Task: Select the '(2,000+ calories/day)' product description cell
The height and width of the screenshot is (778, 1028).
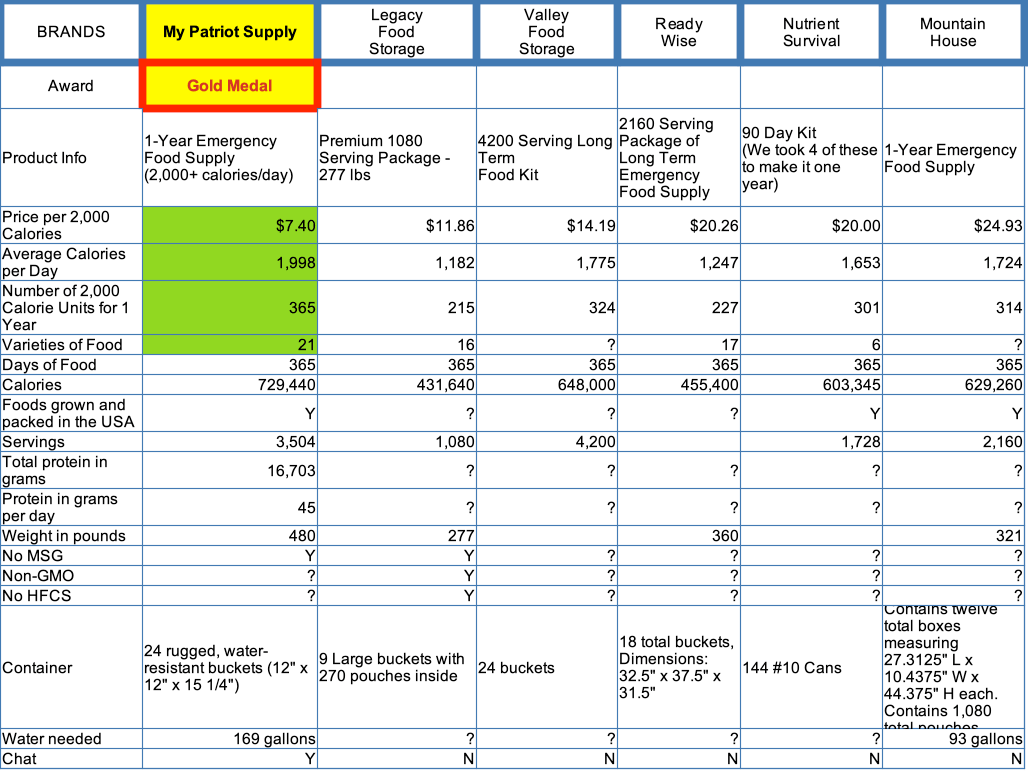Action: (229, 158)
